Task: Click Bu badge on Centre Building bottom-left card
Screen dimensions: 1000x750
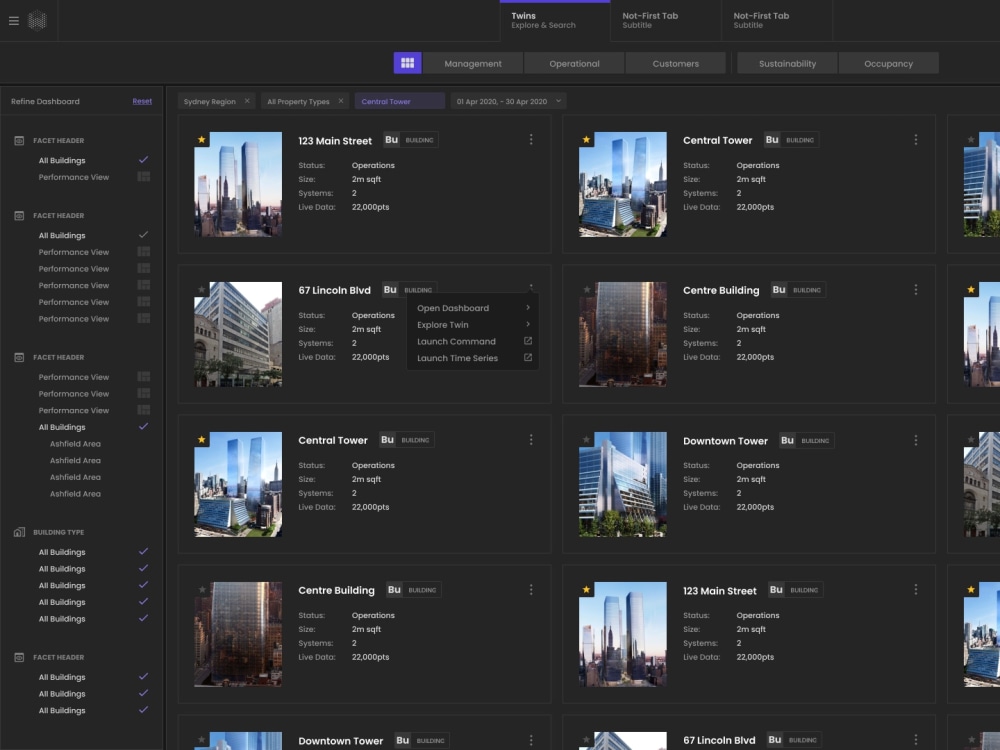Action: (394, 590)
